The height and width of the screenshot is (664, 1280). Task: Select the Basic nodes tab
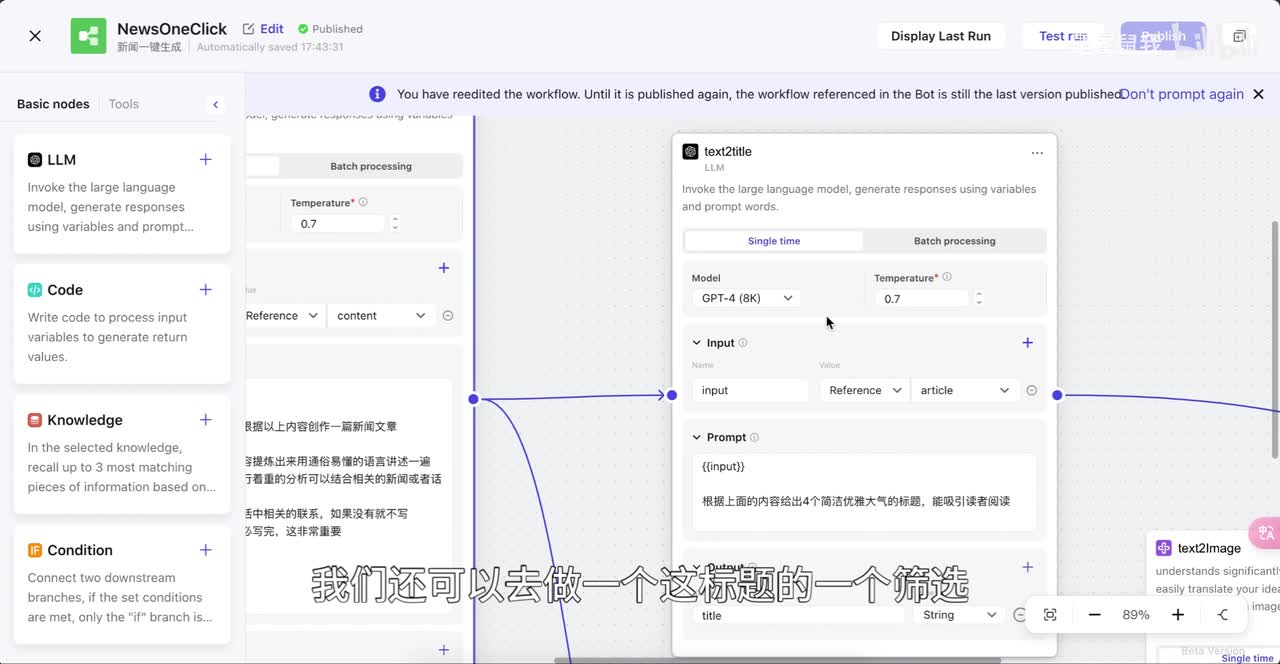[53, 104]
